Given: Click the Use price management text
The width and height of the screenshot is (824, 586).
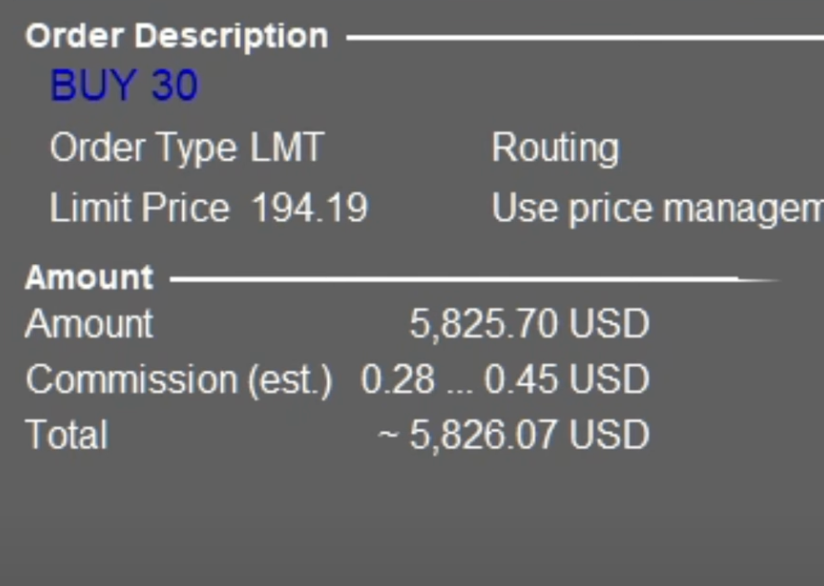Looking at the screenshot, I should [x=657, y=208].
